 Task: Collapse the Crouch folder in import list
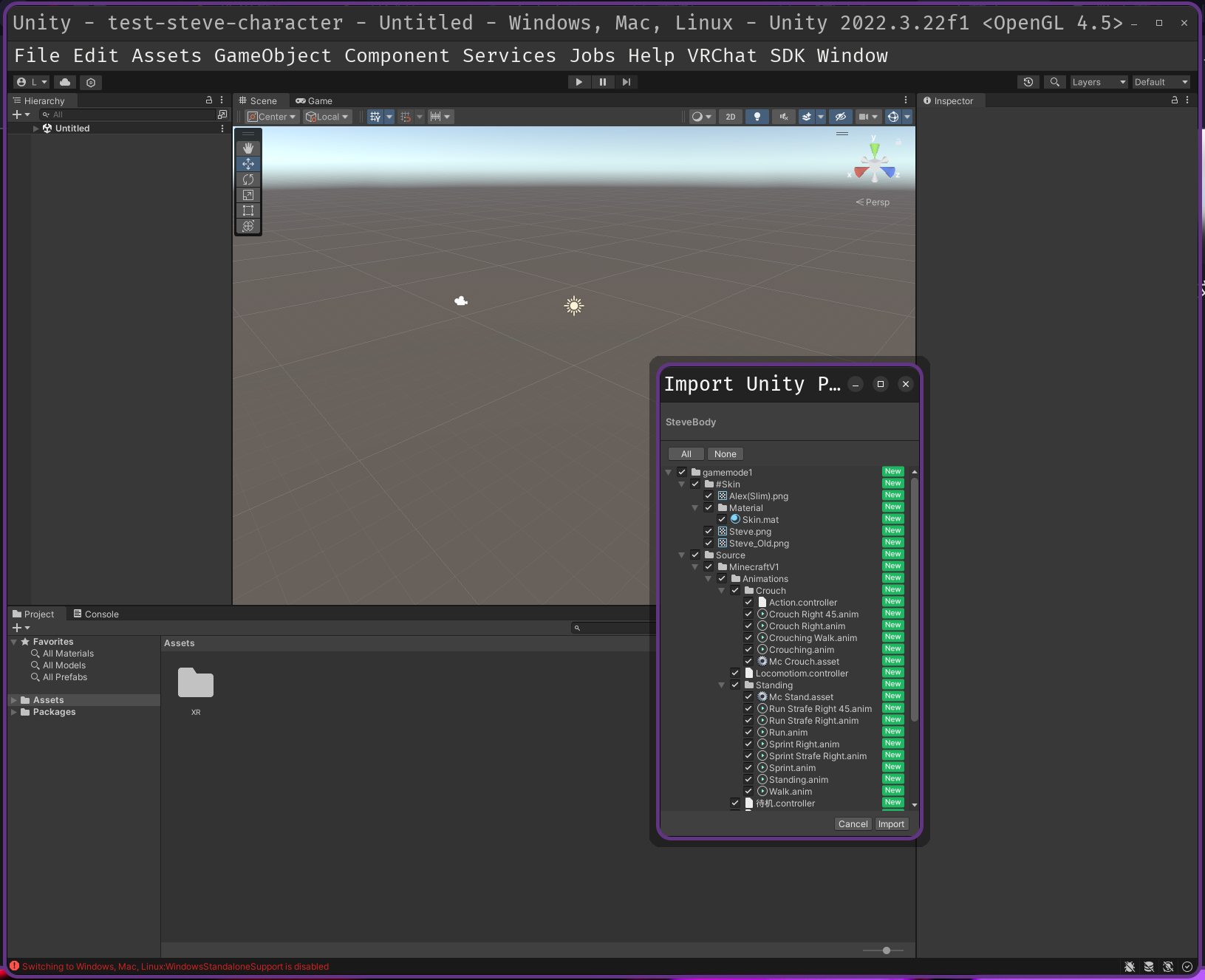pos(722,591)
